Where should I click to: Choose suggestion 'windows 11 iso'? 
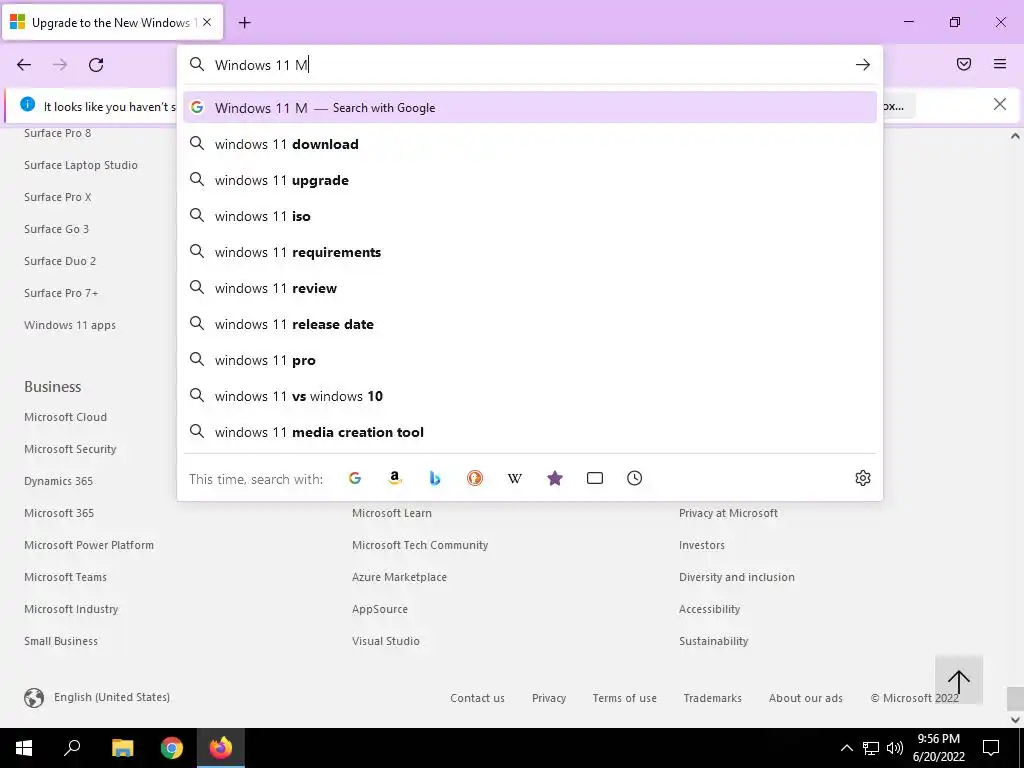point(530,216)
